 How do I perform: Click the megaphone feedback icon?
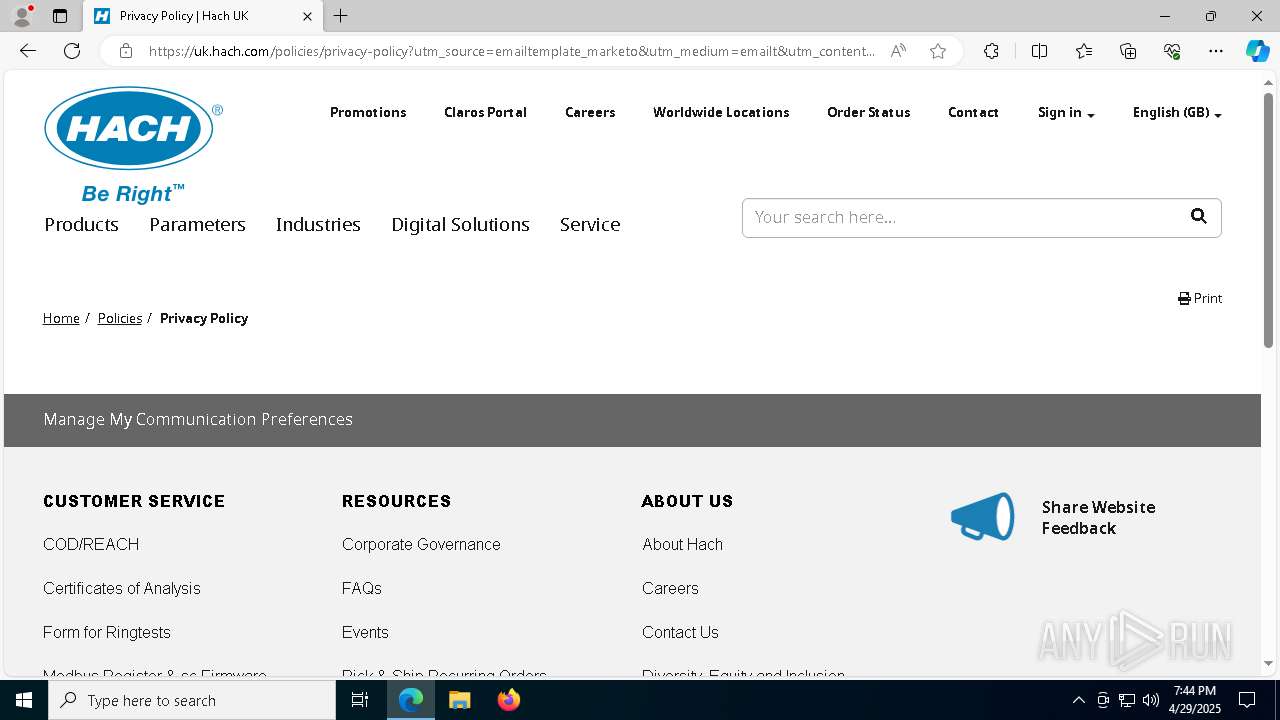(983, 517)
